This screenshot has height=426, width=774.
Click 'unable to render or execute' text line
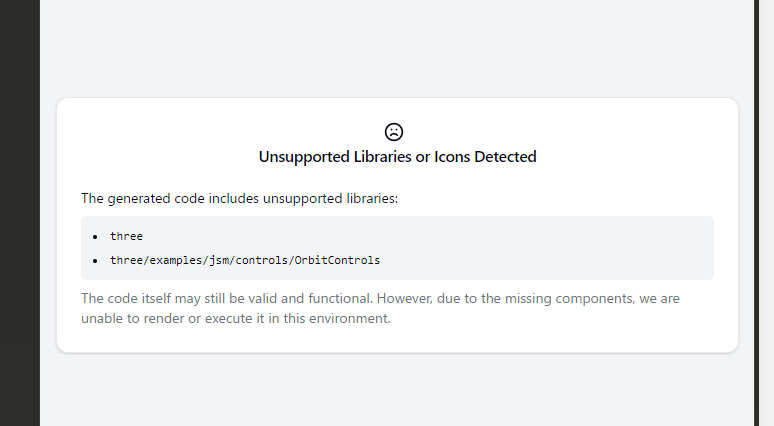point(235,319)
